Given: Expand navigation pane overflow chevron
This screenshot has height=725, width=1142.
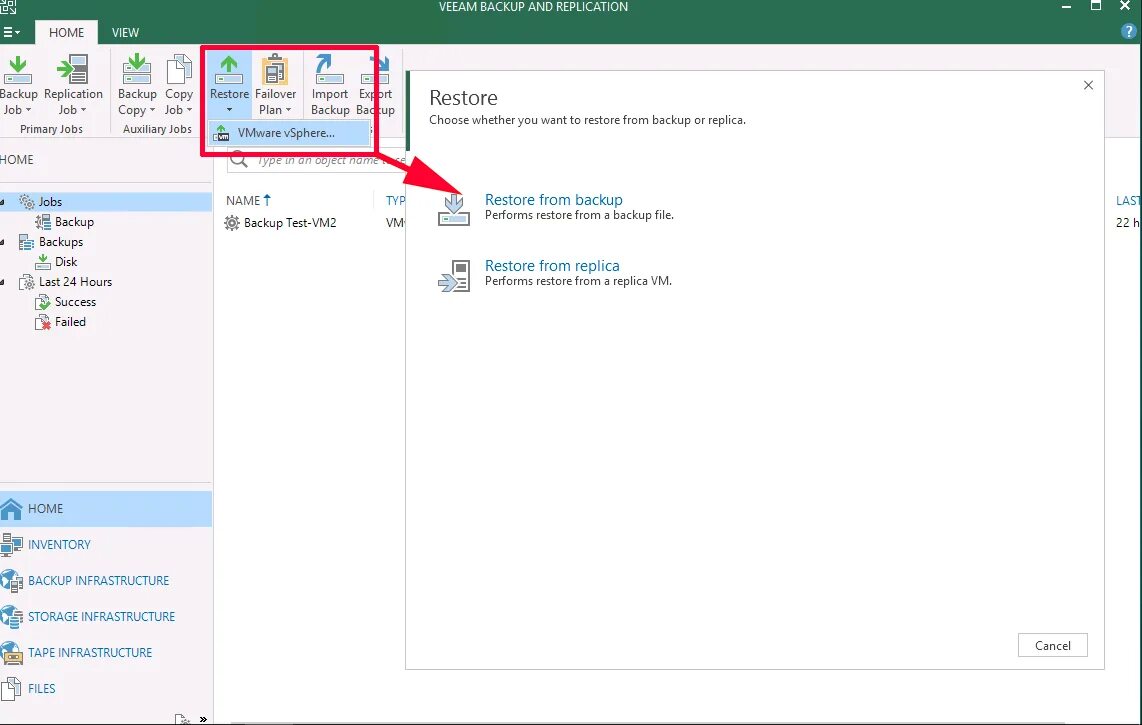Looking at the screenshot, I should click(203, 719).
